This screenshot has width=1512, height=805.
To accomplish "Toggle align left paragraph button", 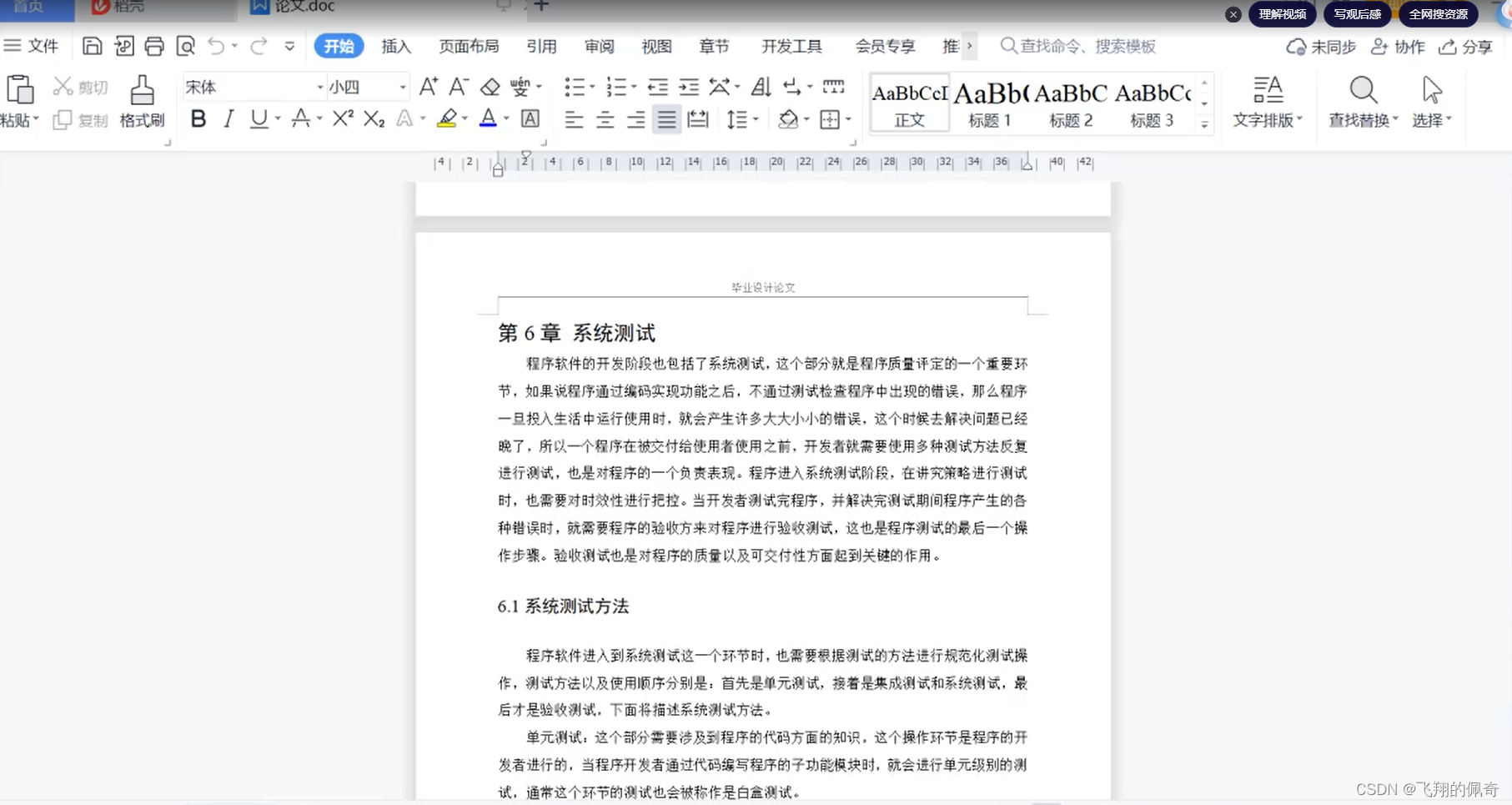I will click(x=574, y=119).
